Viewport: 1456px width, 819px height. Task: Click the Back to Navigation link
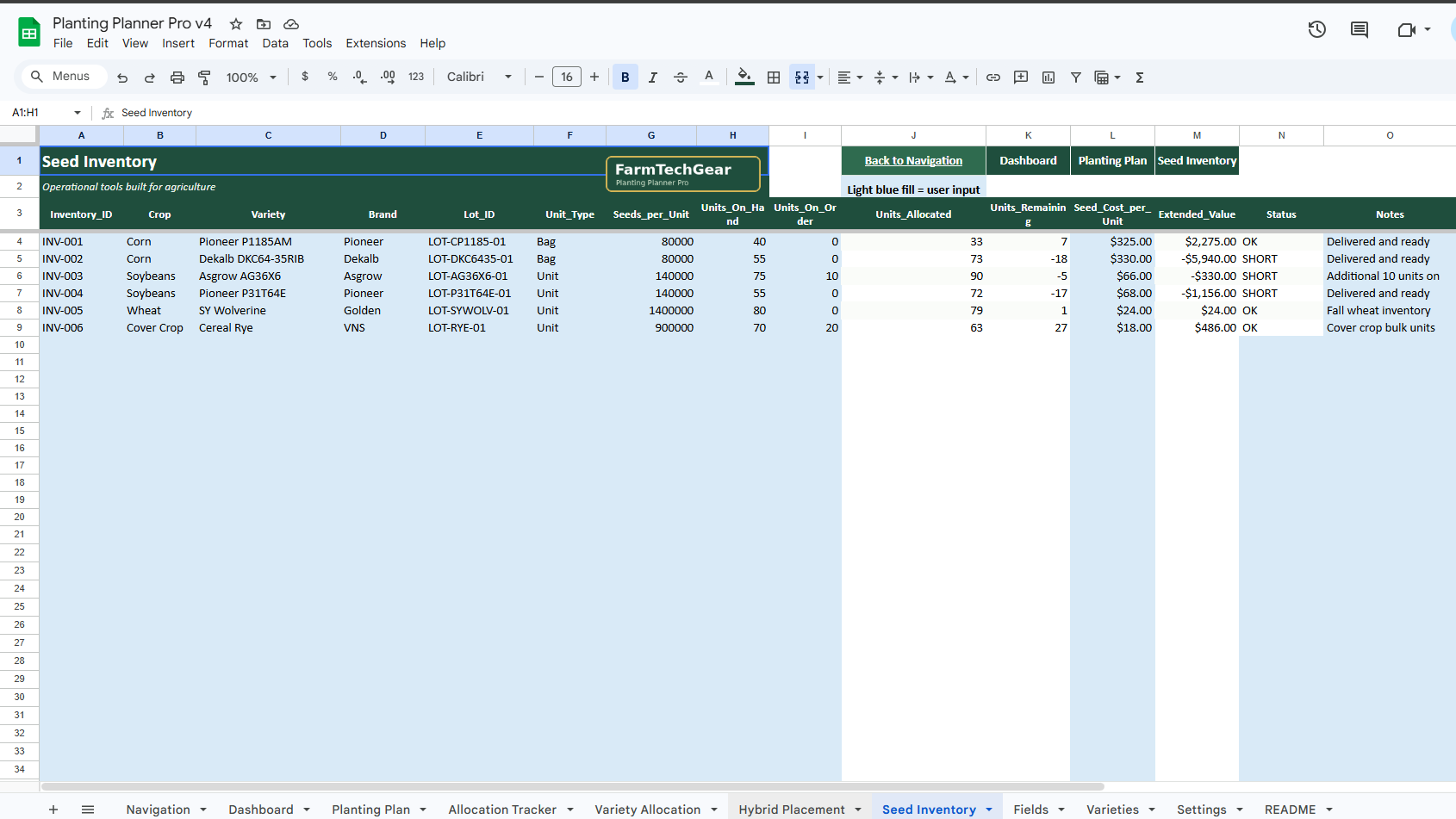[x=913, y=160]
